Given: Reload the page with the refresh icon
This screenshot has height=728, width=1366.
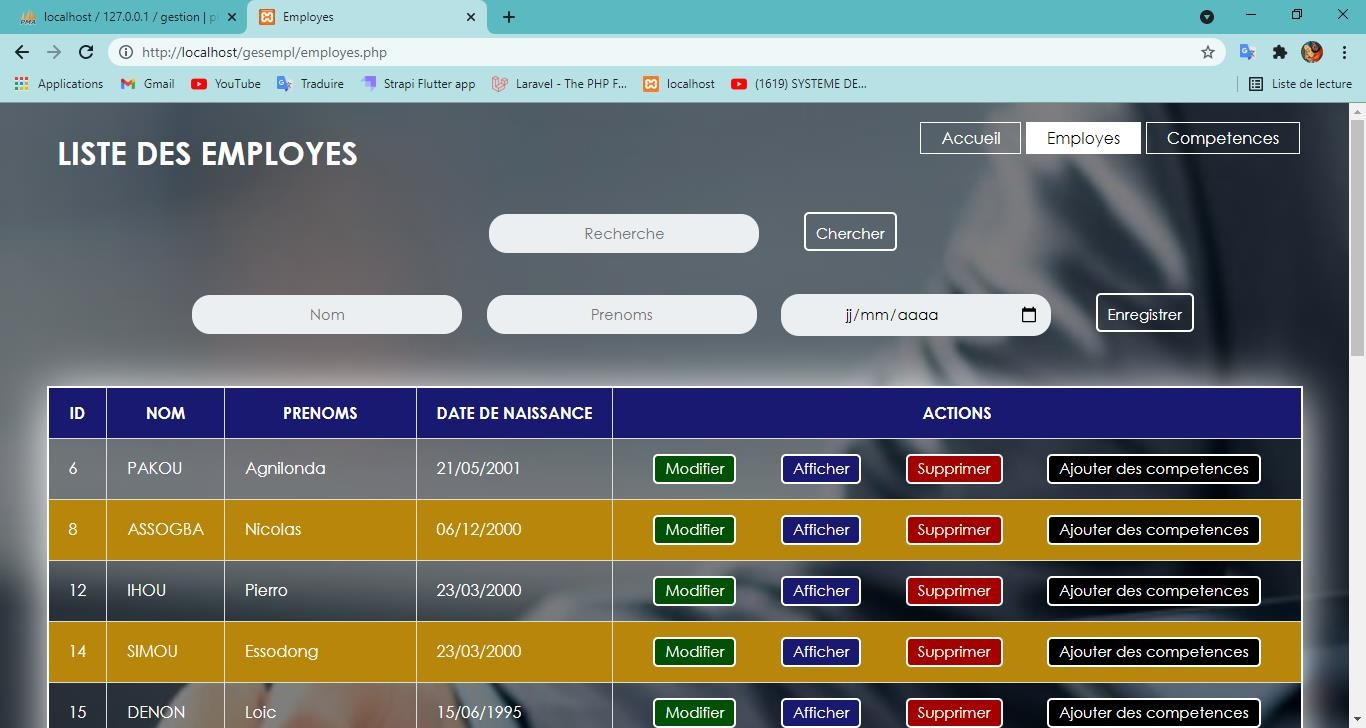Looking at the screenshot, I should click(86, 52).
